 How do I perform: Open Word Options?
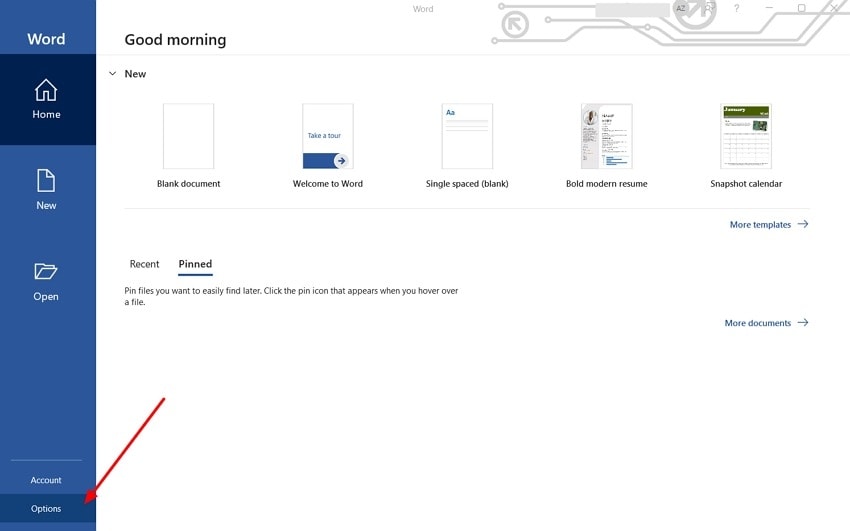click(x=47, y=508)
